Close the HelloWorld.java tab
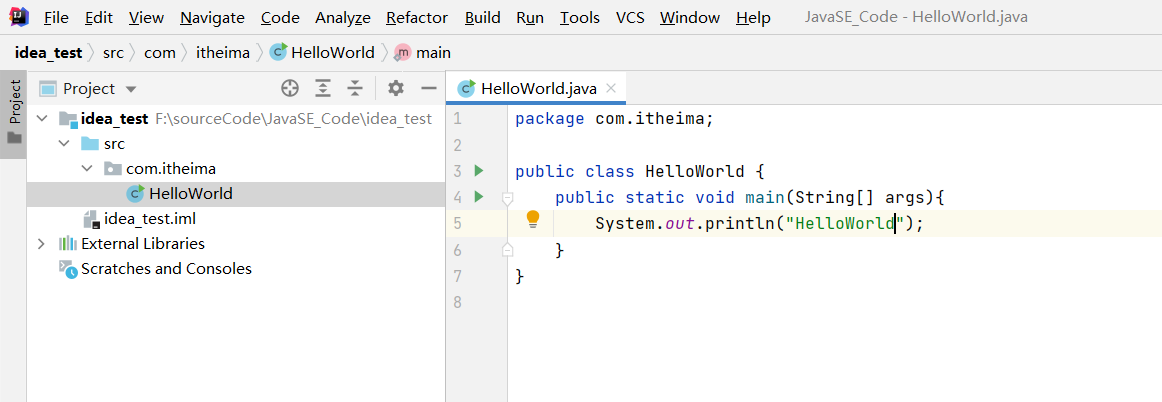The width and height of the screenshot is (1162, 402). (x=611, y=88)
